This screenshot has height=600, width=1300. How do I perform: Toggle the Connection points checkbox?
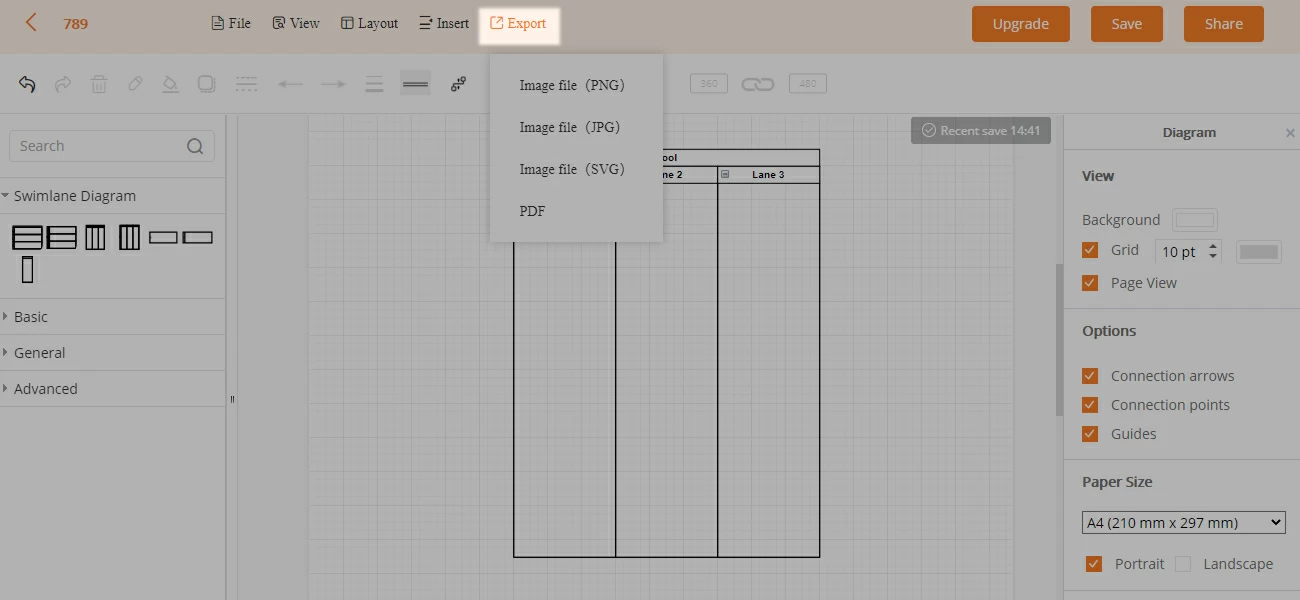click(x=1090, y=405)
